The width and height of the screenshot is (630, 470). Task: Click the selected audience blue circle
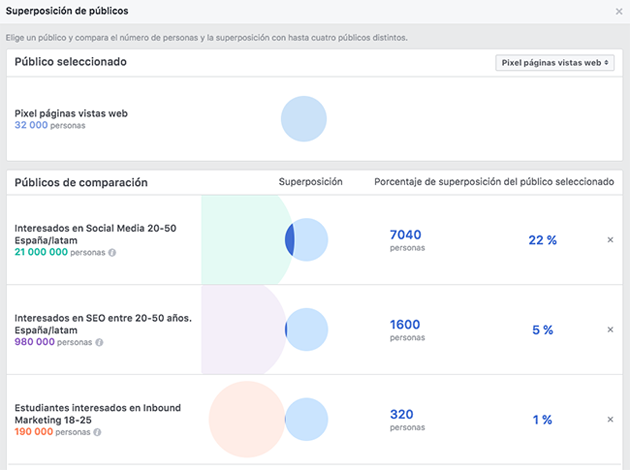[x=304, y=119]
